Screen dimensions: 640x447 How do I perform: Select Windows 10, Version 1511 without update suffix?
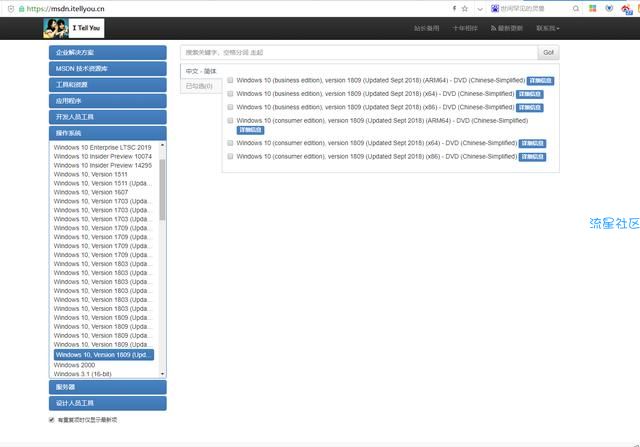tap(91, 174)
